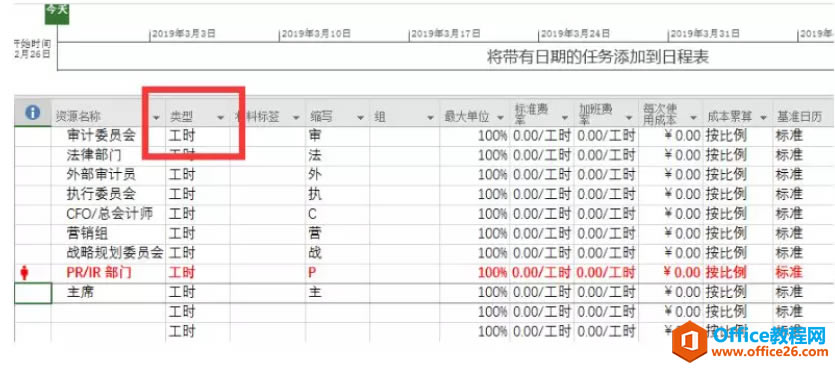Click the 开始时间 2月26日 timeline start label
This screenshot has width=835, height=369.
32,49
